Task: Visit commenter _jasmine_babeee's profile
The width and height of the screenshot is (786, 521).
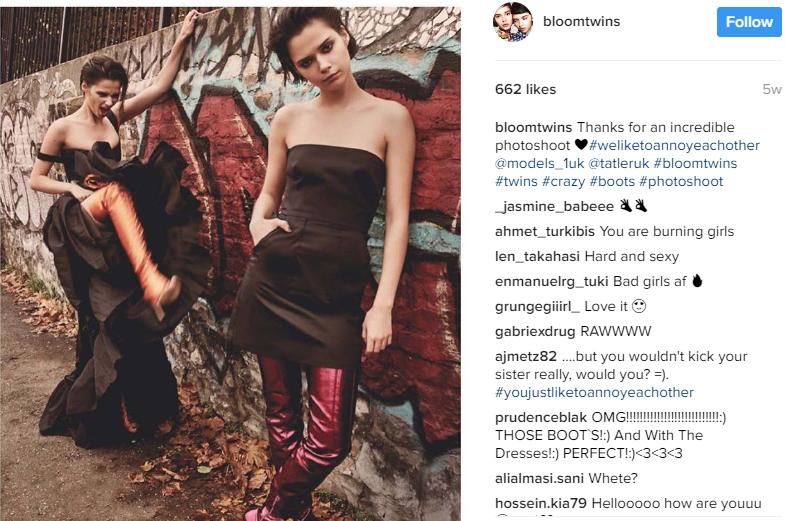Action: tap(554, 207)
